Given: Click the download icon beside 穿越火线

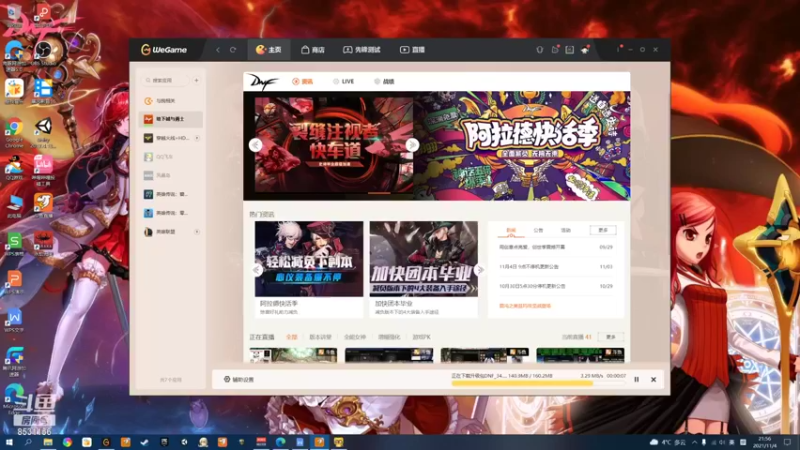Looking at the screenshot, I should [197, 138].
